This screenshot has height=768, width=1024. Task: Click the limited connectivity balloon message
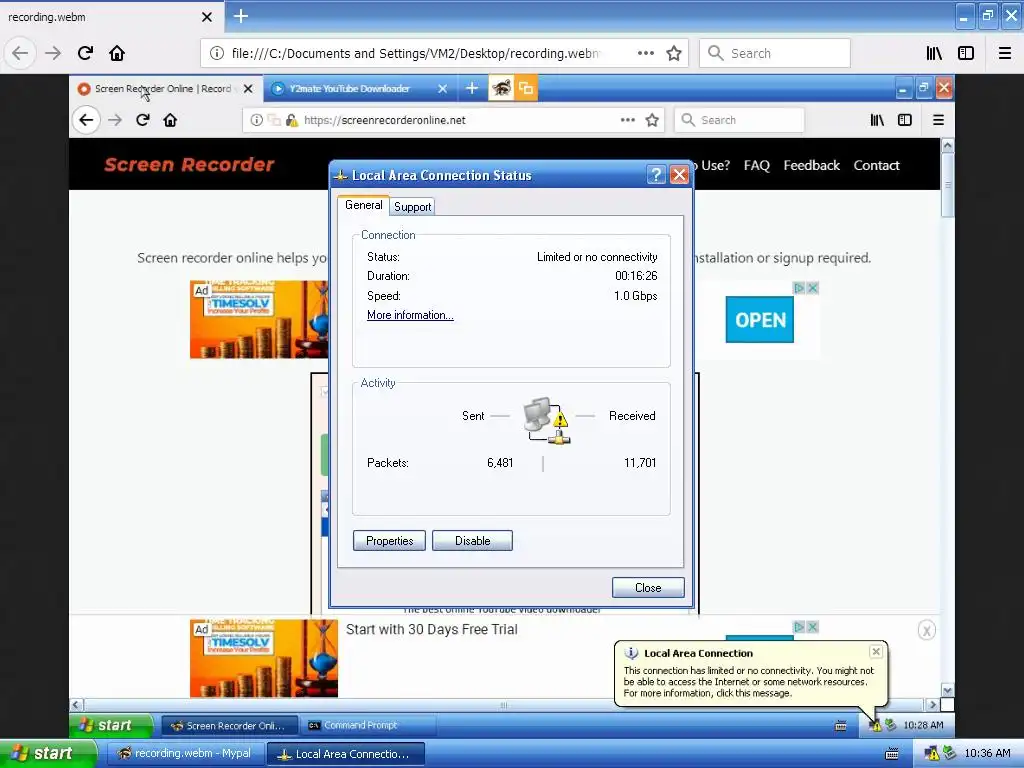click(x=748, y=682)
